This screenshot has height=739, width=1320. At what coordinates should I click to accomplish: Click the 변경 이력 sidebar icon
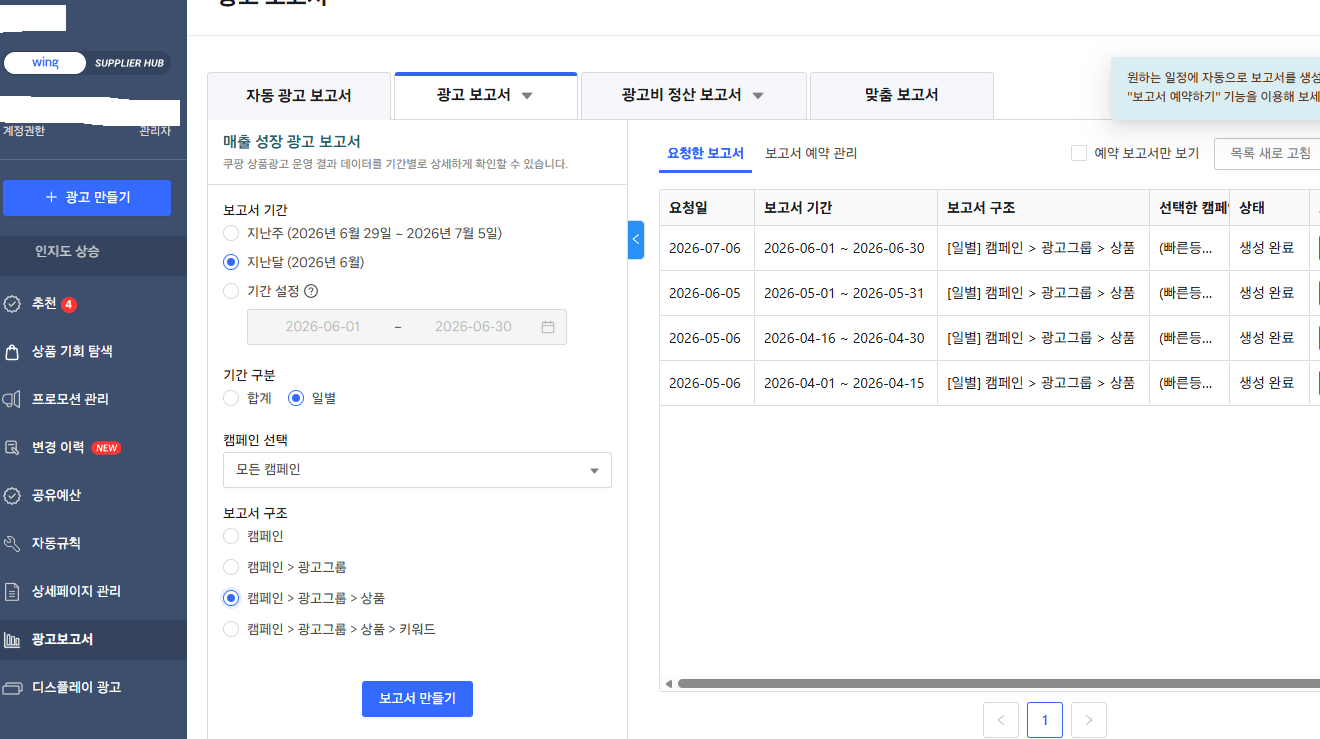tap(11, 448)
